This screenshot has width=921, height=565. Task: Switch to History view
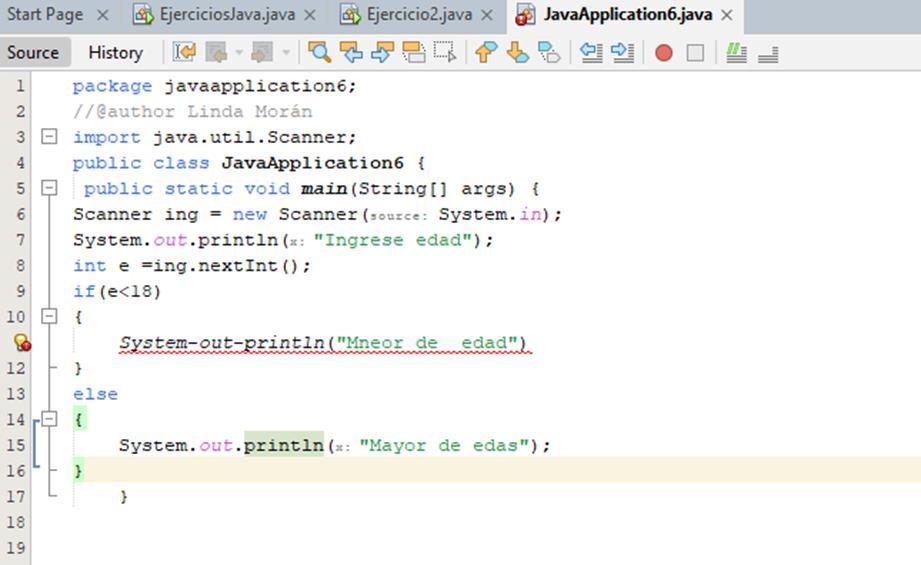116,52
